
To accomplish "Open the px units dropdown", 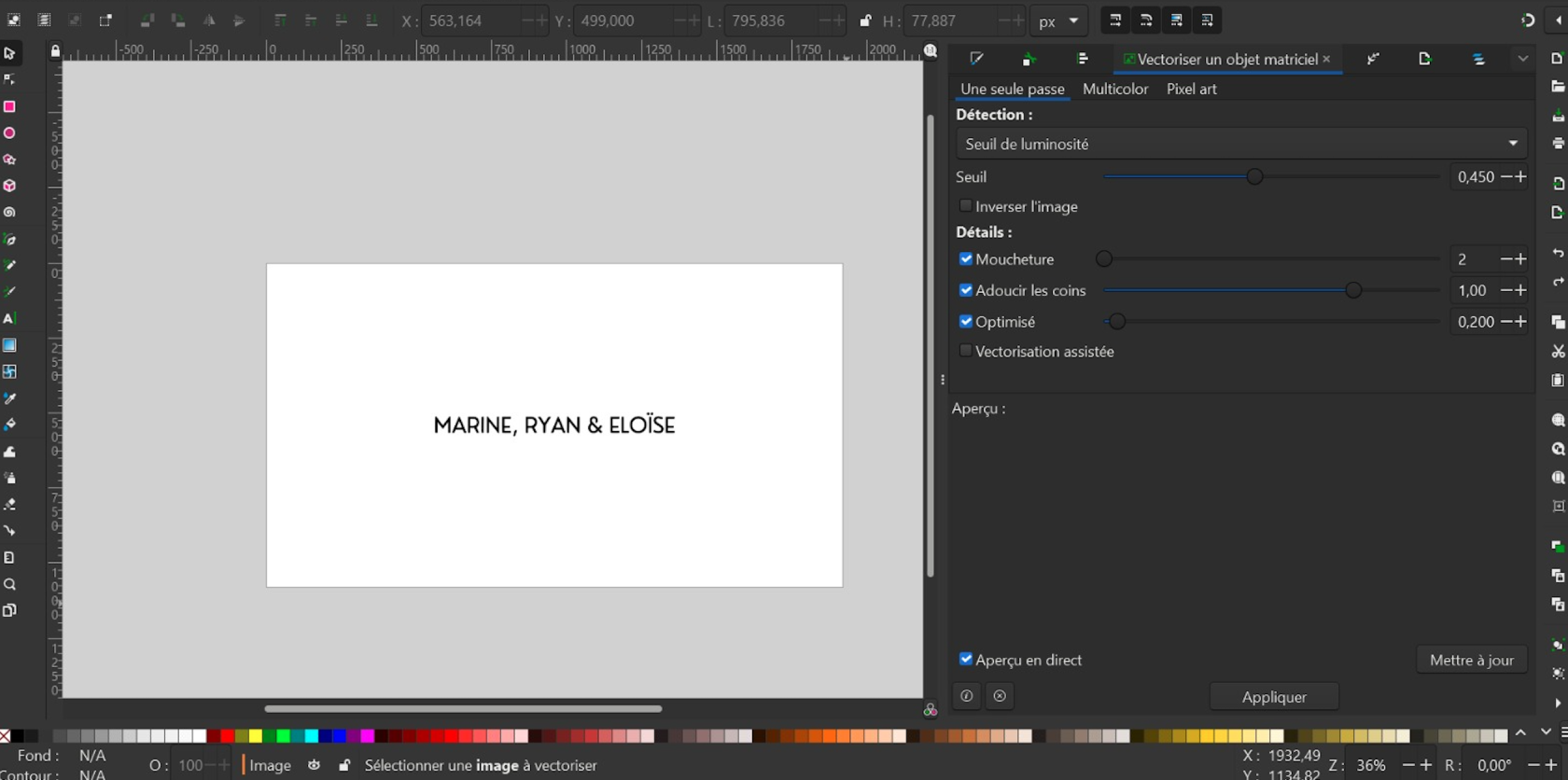I will 1059,21.
